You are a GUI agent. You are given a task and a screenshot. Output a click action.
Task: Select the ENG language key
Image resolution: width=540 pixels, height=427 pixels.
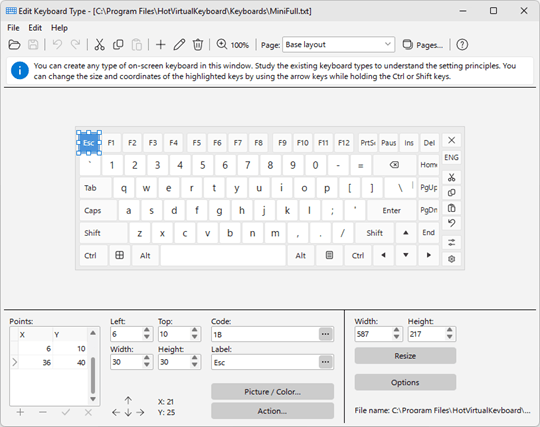[451, 157]
